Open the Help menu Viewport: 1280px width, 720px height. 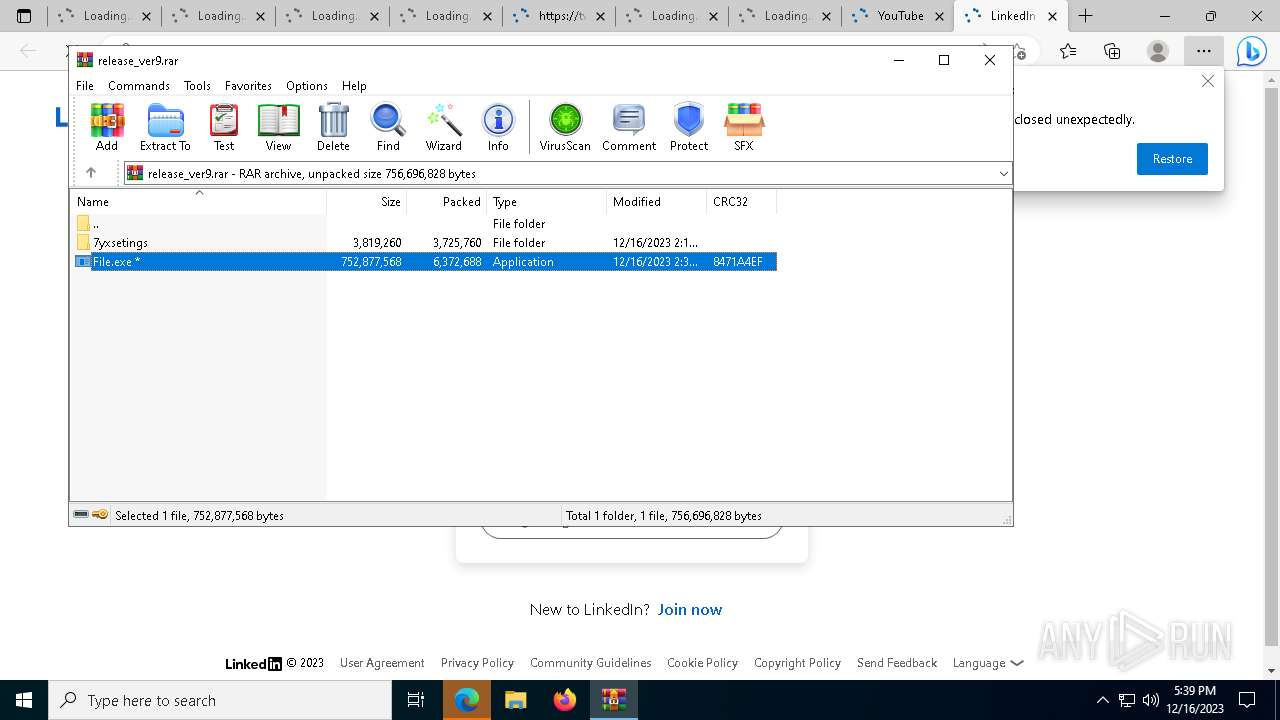[354, 86]
